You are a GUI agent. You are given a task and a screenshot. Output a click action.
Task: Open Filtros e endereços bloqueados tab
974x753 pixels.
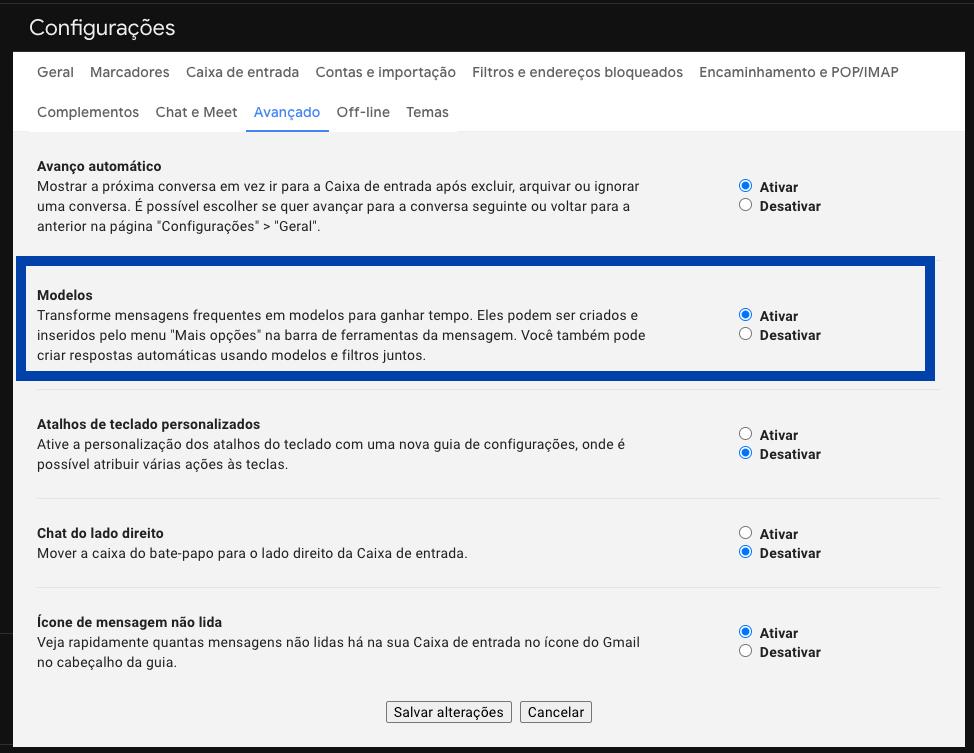point(577,72)
